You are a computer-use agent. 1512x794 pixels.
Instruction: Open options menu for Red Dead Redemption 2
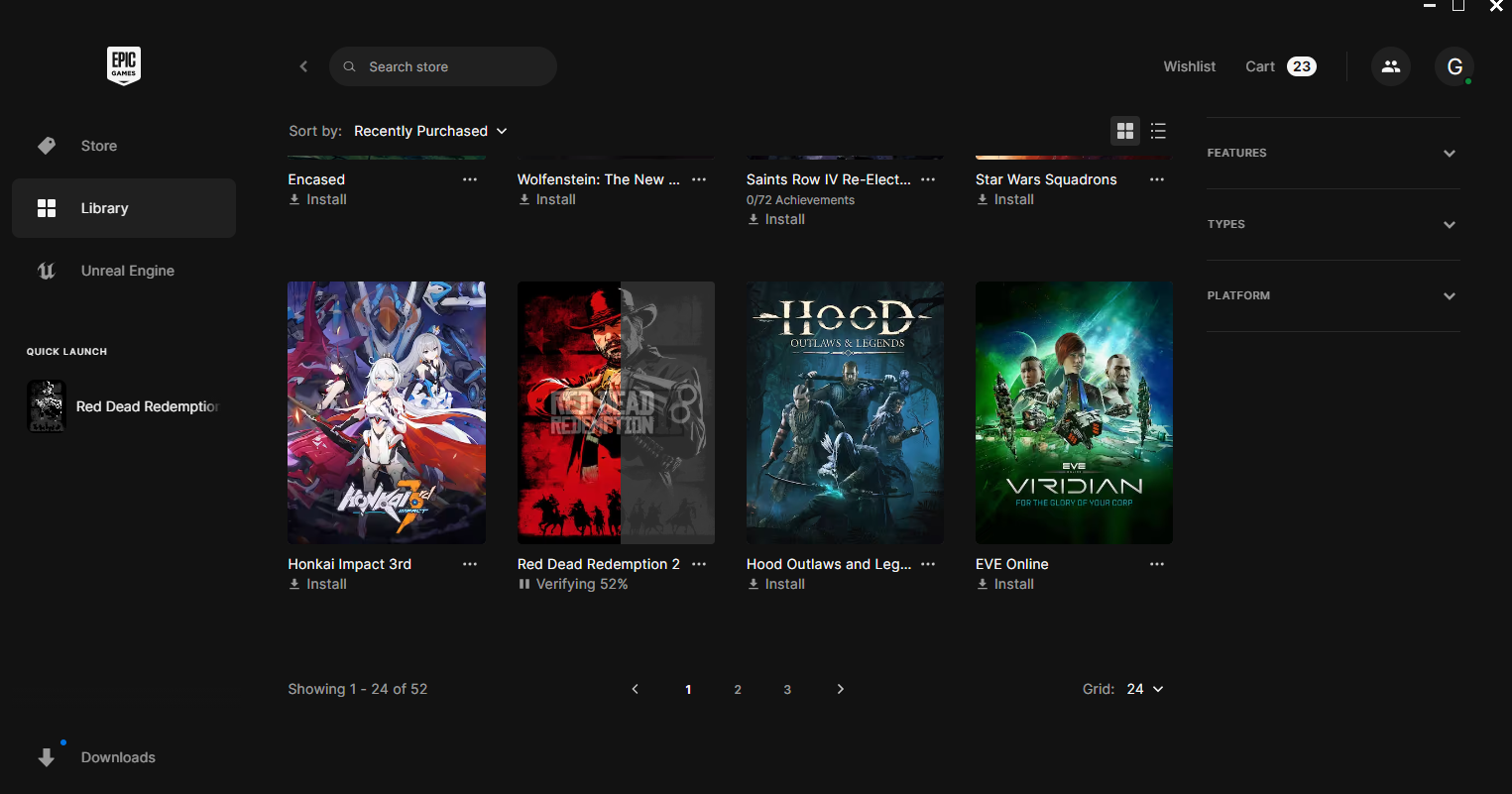point(699,564)
